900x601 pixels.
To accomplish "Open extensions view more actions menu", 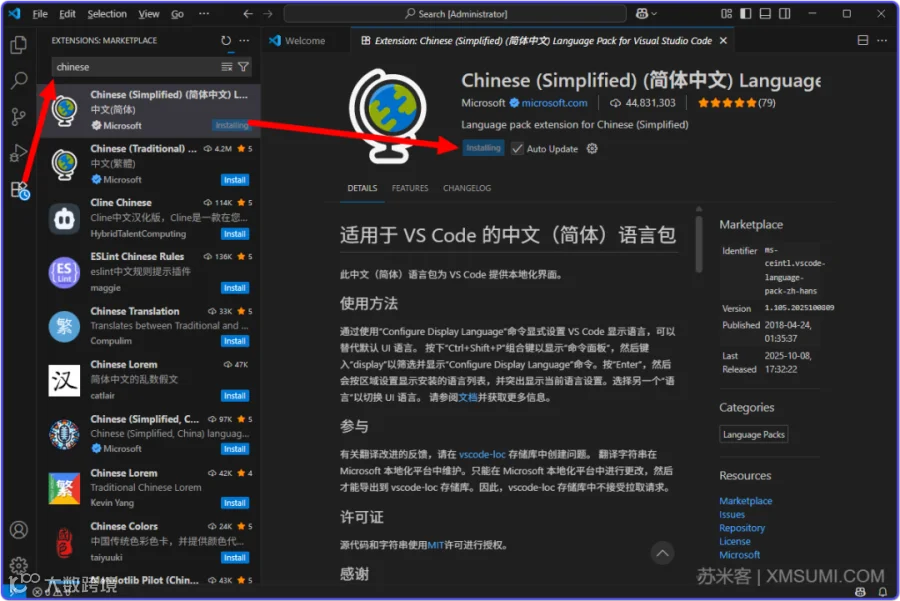I will (245, 40).
